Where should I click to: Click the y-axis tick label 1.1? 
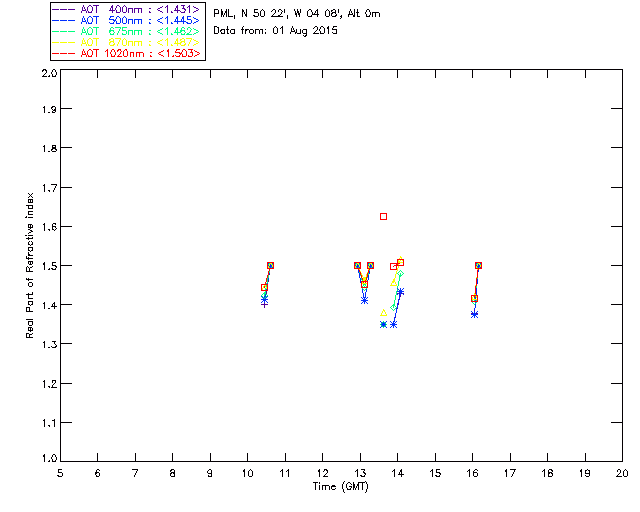[x=49, y=423]
